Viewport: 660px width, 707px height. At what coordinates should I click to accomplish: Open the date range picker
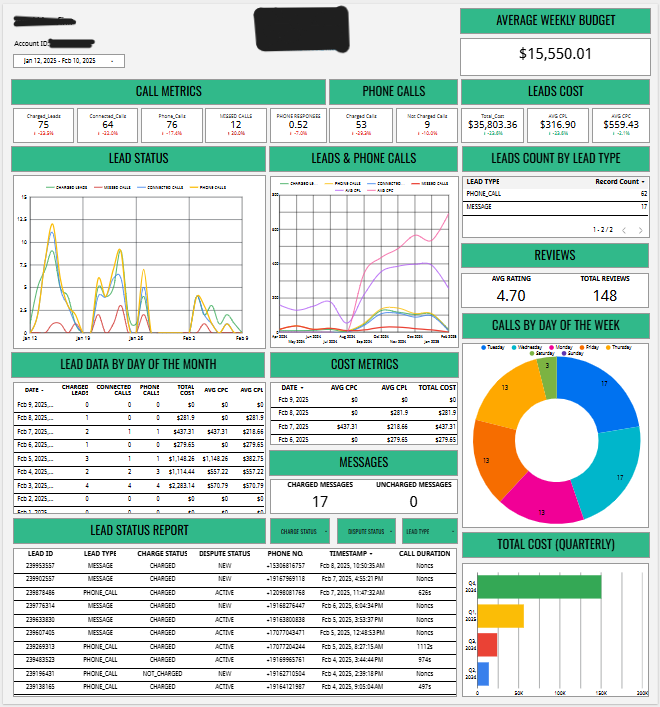(68, 61)
